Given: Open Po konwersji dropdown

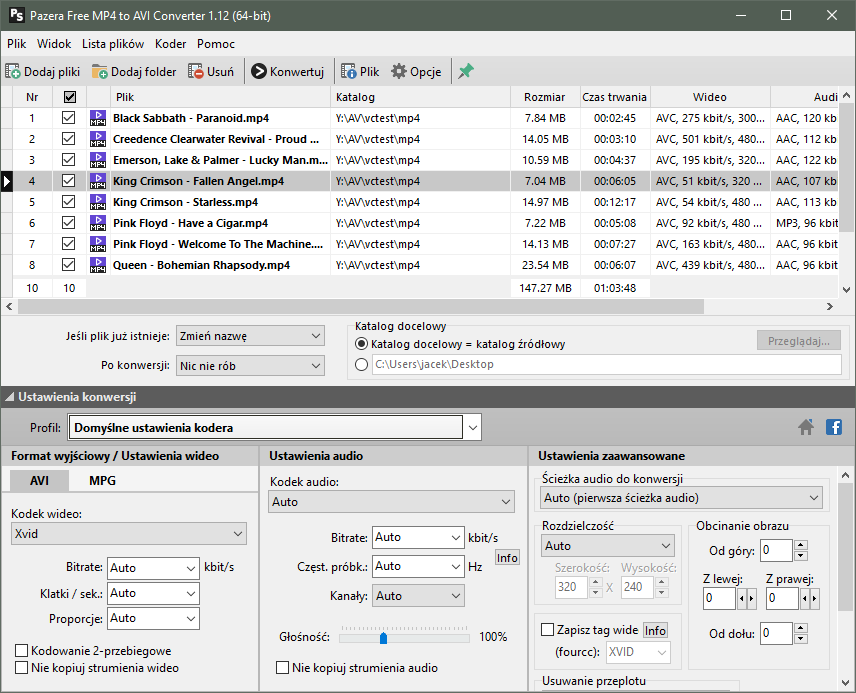Looking at the screenshot, I should (x=250, y=366).
